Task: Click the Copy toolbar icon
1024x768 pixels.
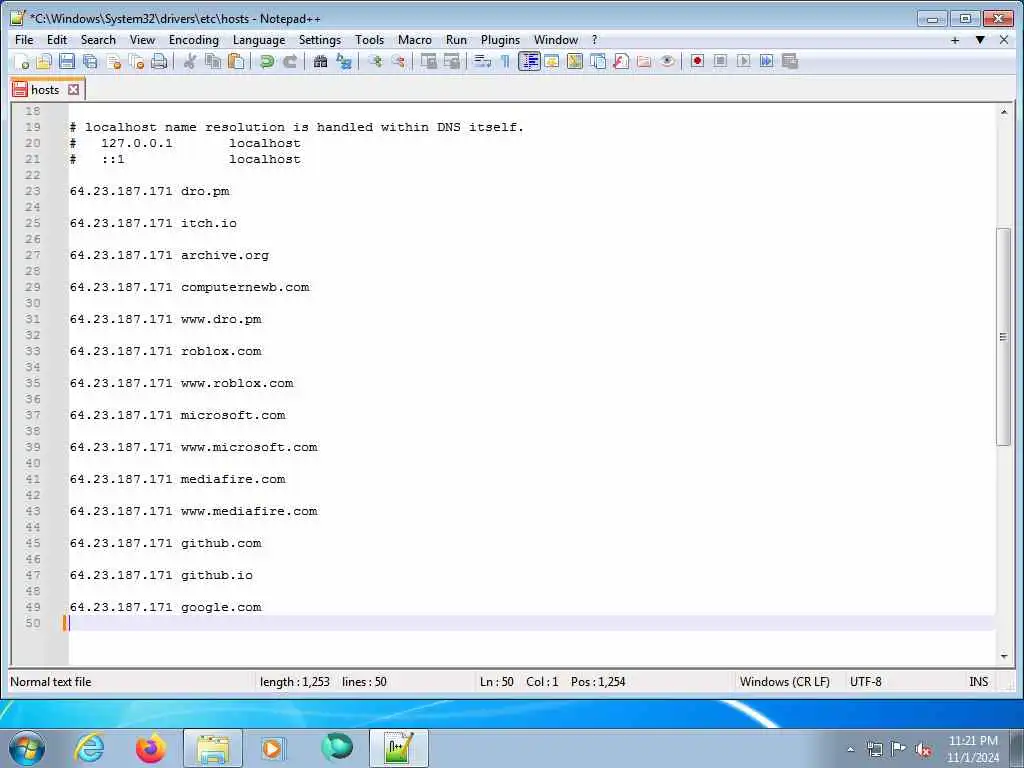Action: point(213,61)
